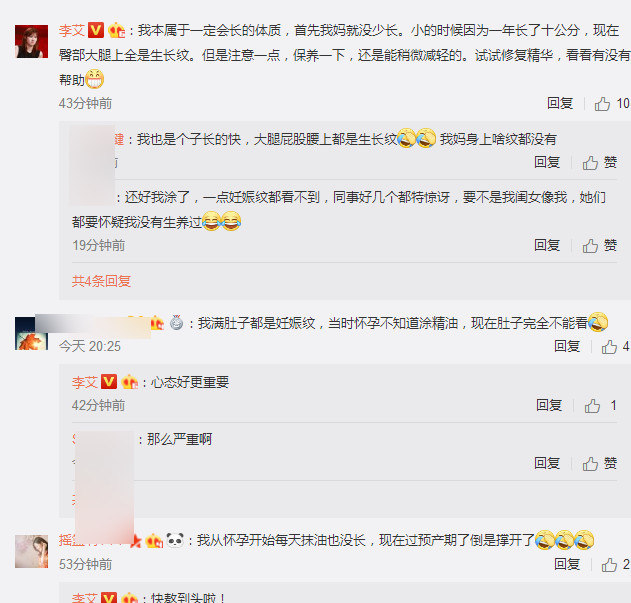Like the 43分钟前 comment with 10 likes
The height and width of the screenshot is (603, 631).
612,104
